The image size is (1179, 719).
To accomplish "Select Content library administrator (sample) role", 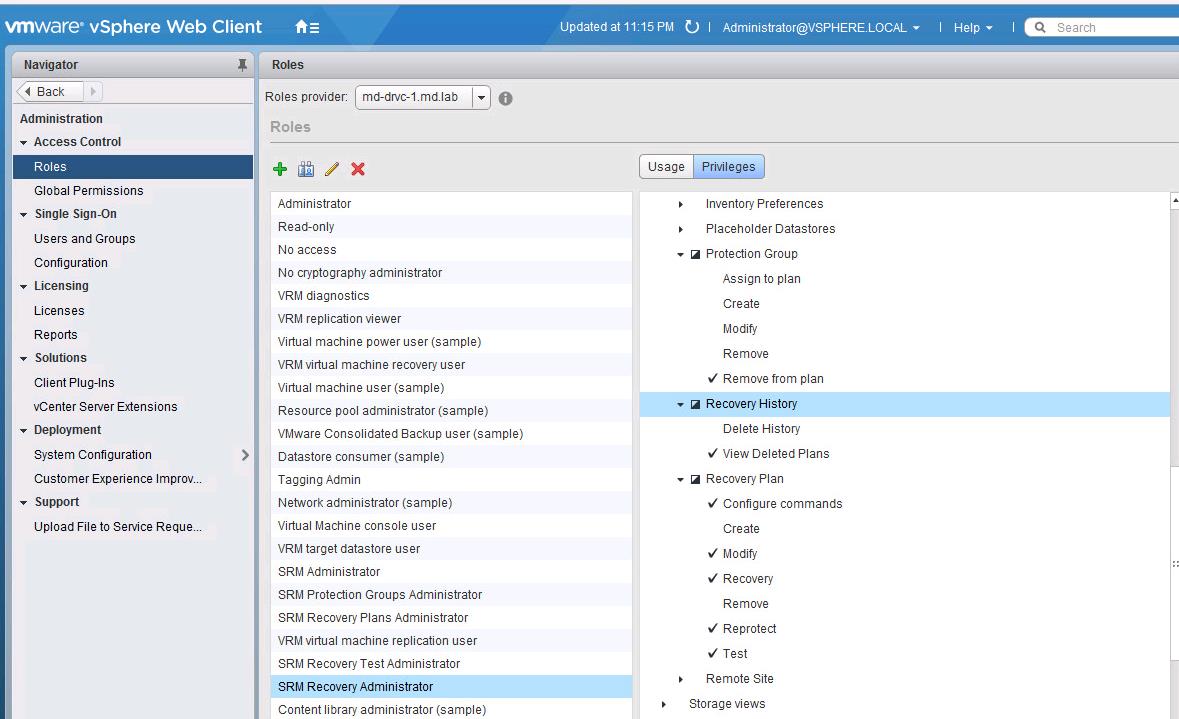I will (x=451, y=710).
